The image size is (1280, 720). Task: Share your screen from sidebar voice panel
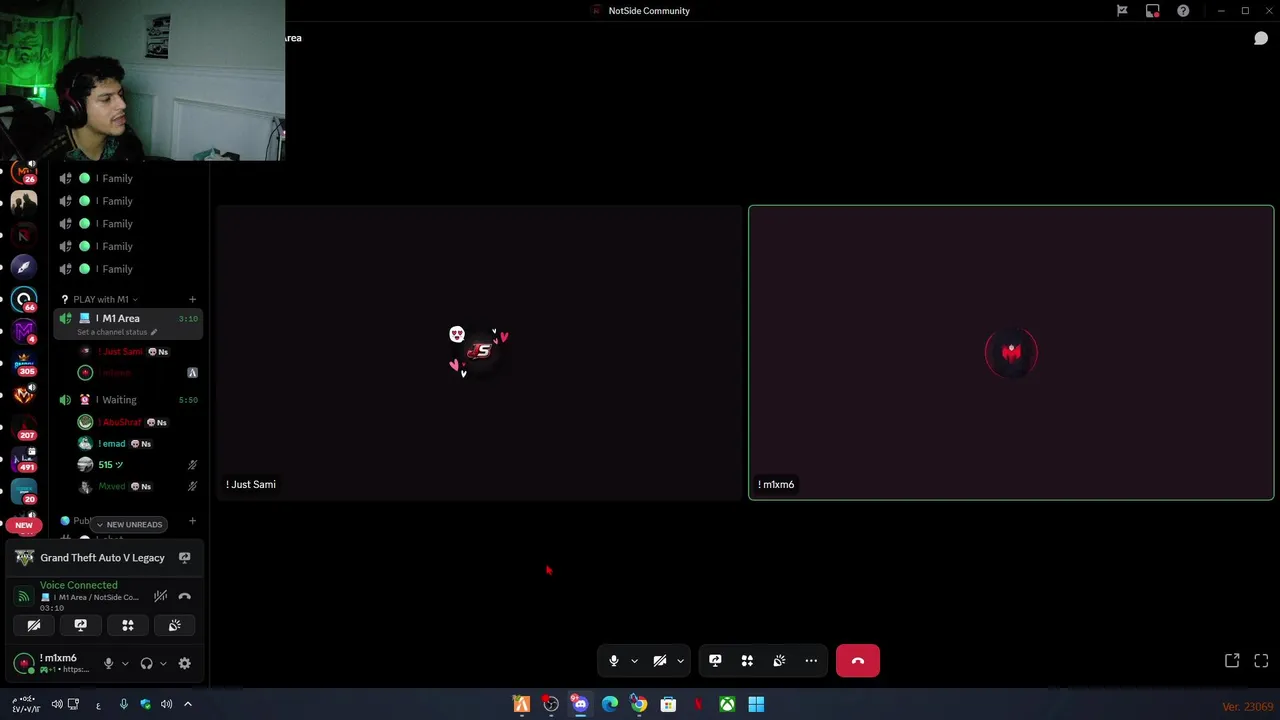point(81,626)
